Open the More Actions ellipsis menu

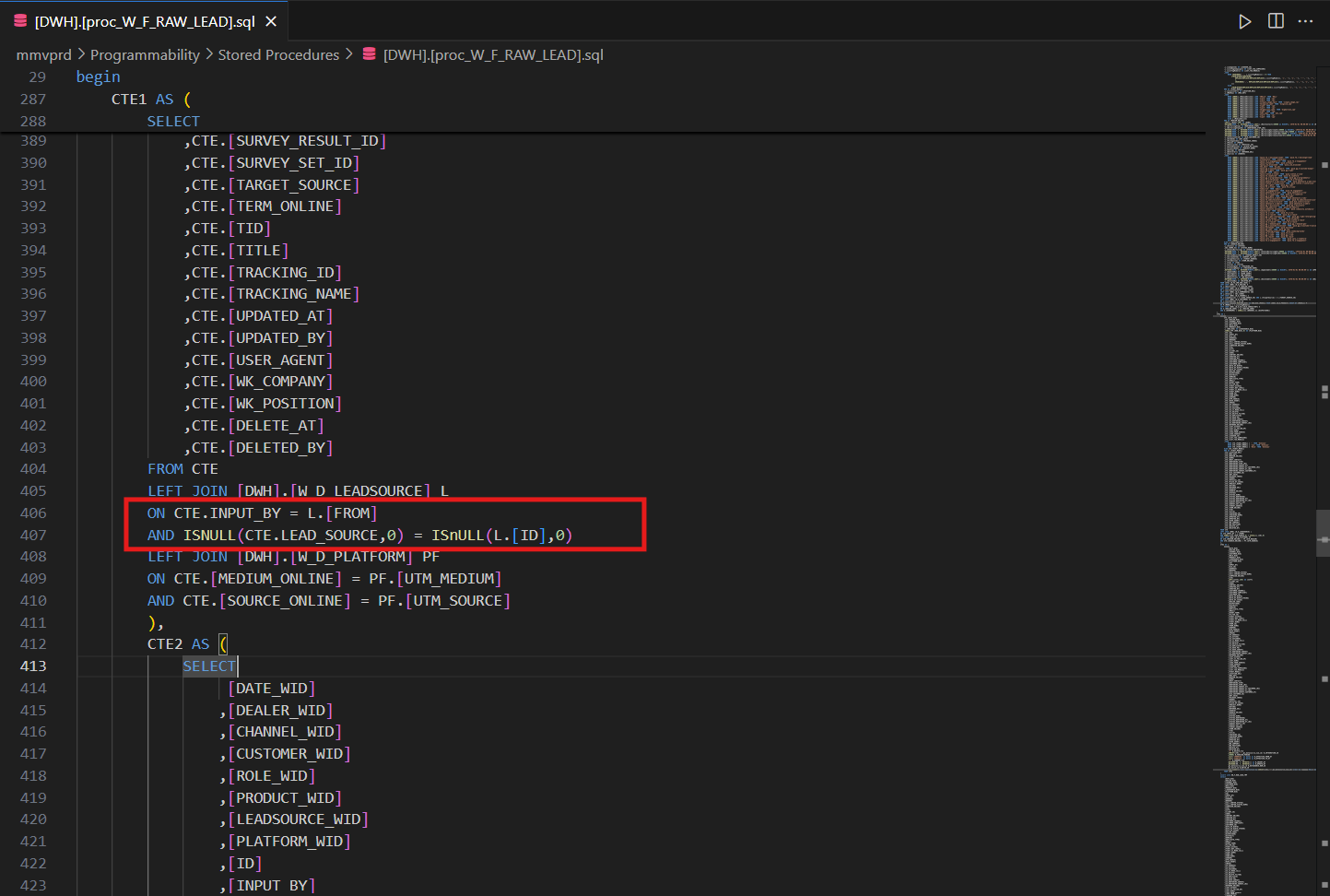pos(1305,21)
